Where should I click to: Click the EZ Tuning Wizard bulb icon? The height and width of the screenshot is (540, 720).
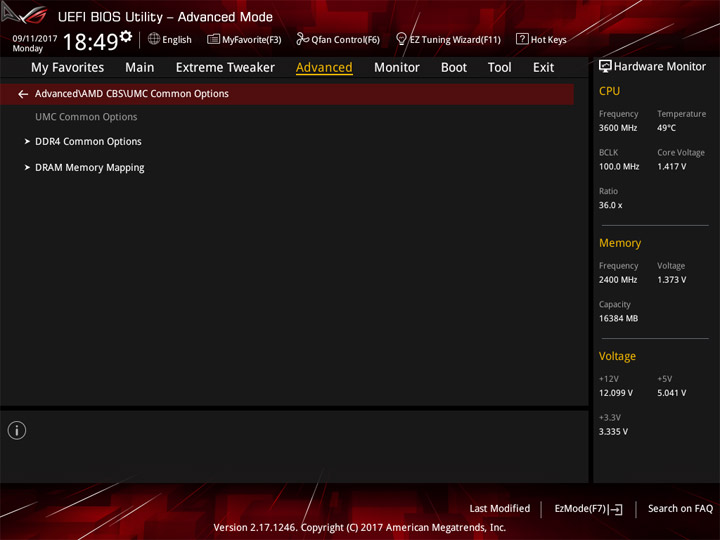(x=401, y=39)
